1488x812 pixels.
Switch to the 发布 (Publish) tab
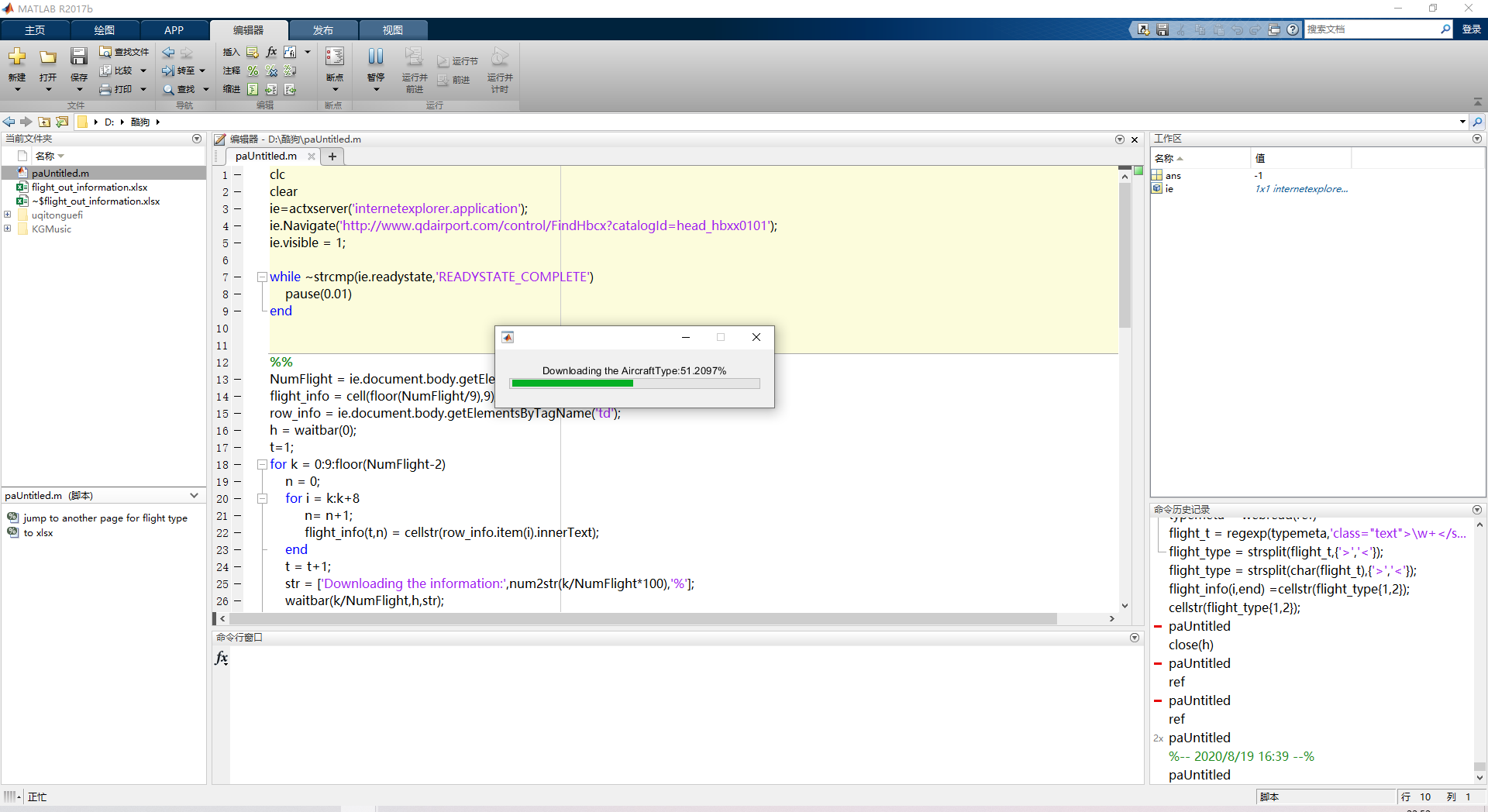323,30
